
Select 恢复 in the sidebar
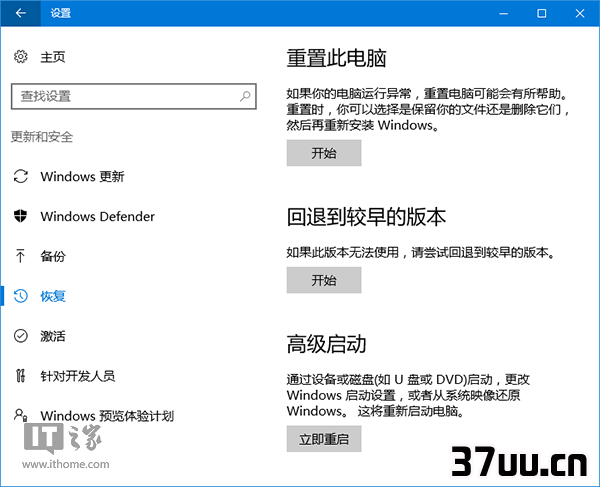pyautogui.click(x=53, y=296)
